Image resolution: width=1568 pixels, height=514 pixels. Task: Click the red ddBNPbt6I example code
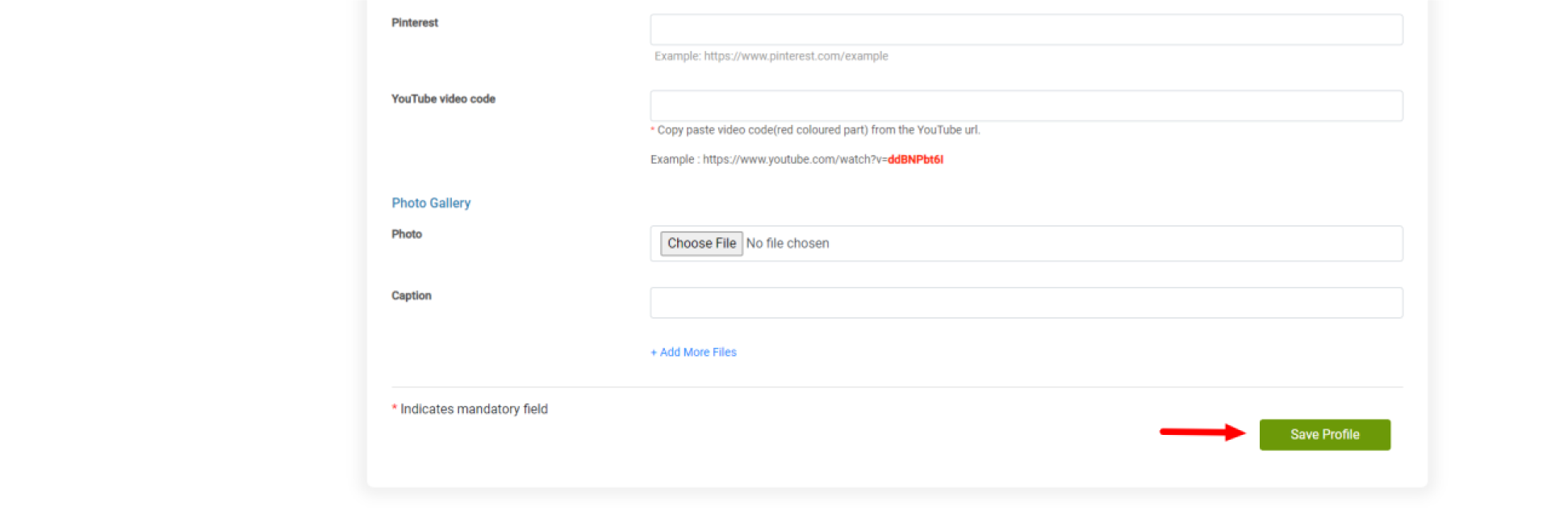(x=915, y=160)
